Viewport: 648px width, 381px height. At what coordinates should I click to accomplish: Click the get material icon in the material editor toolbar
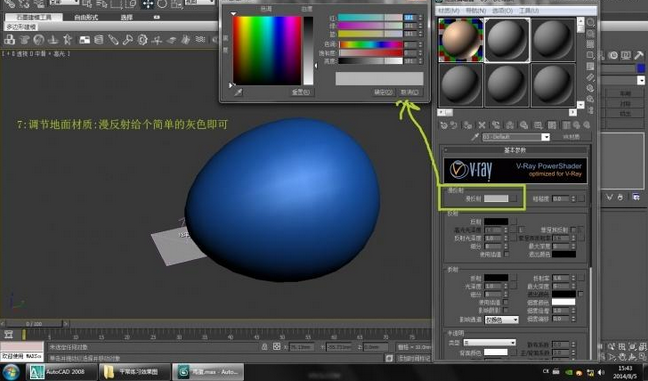pyautogui.click(x=444, y=125)
